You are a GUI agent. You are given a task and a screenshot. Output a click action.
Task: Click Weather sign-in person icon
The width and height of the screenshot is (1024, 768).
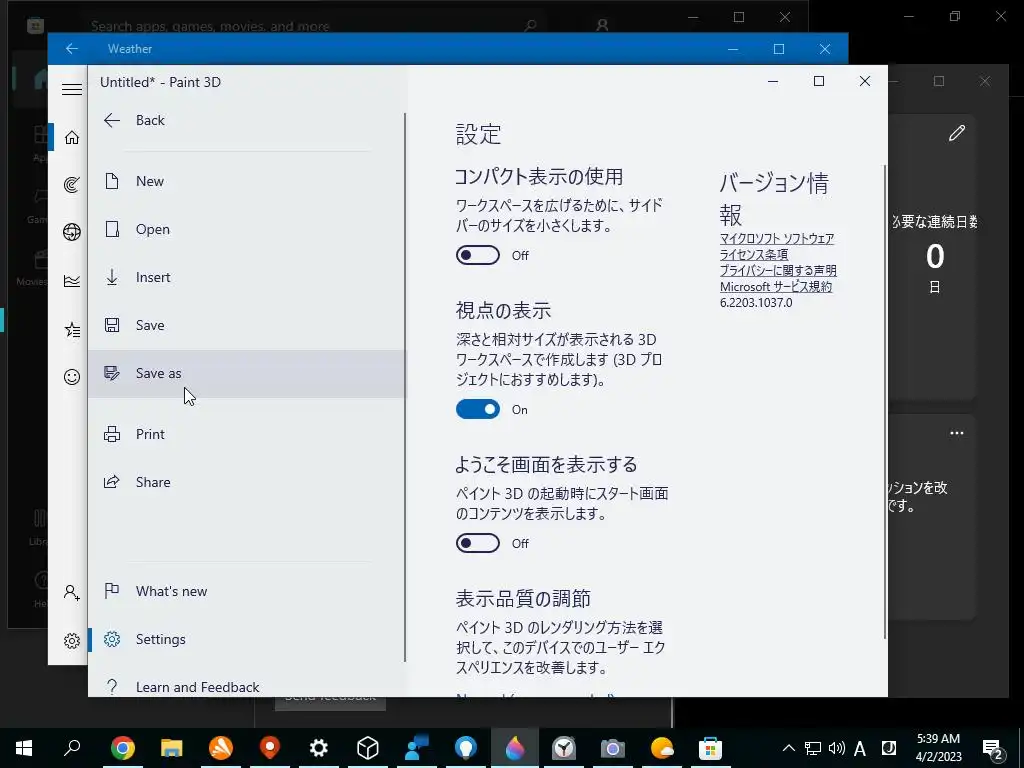72,592
